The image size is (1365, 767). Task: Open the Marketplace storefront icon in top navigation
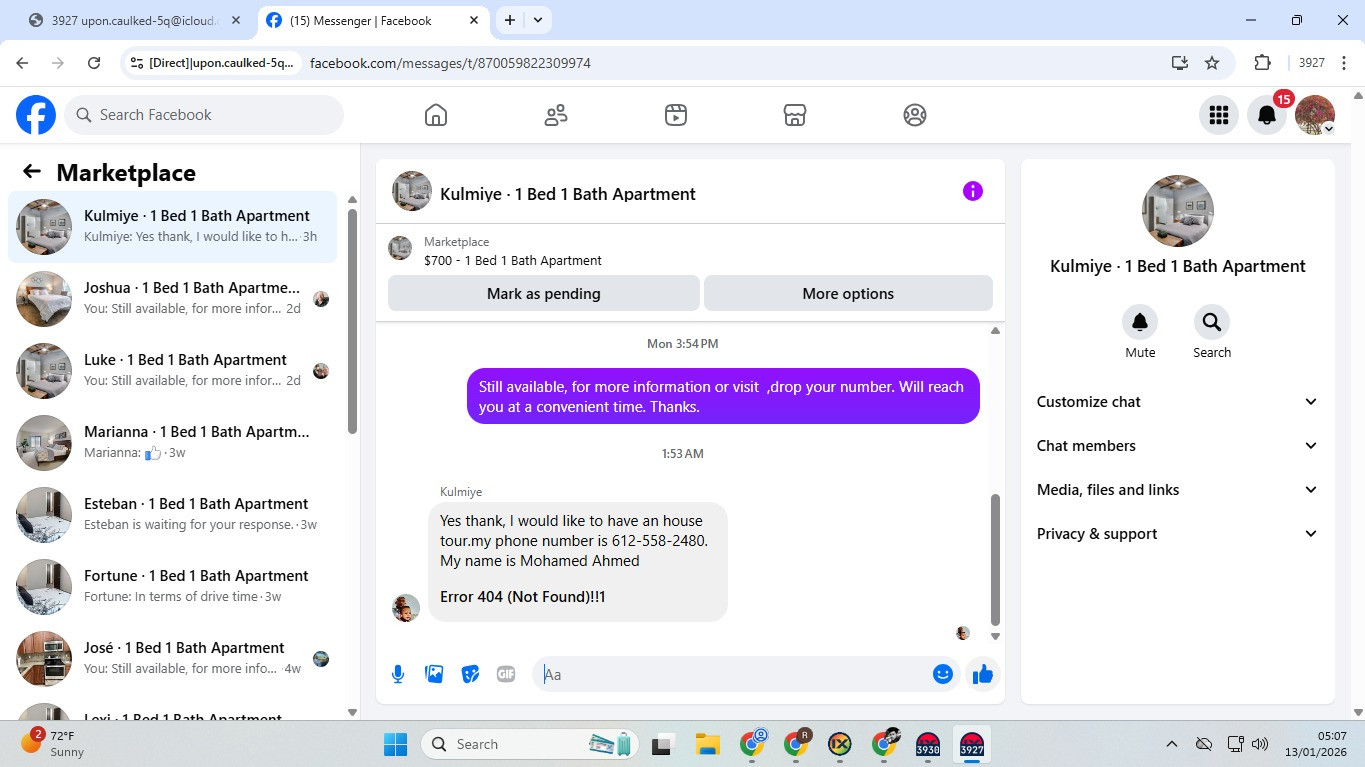coord(795,115)
